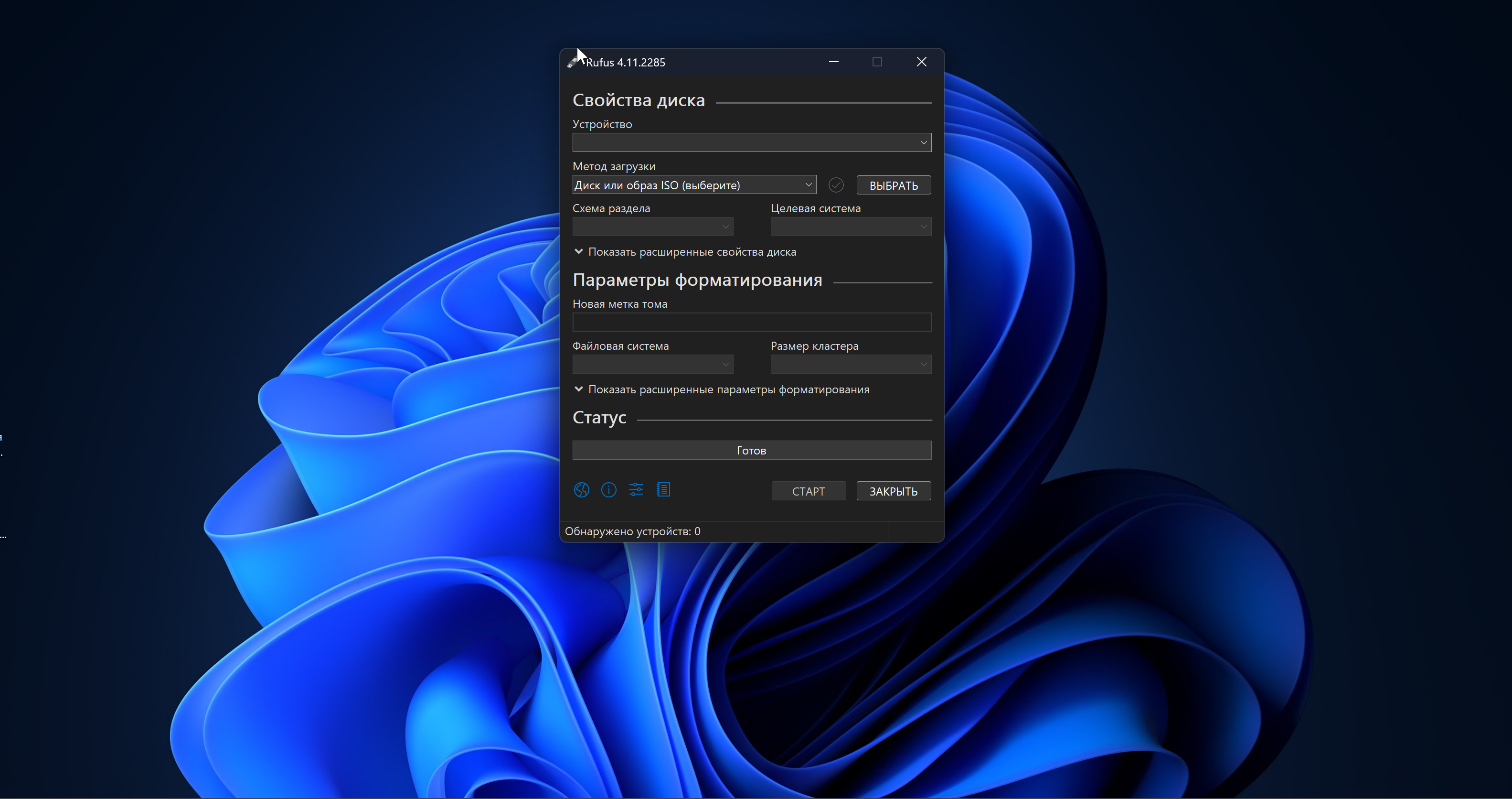Screen dimensions: 1512x799
Task: Click the СТАРТ button
Action: (808, 491)
